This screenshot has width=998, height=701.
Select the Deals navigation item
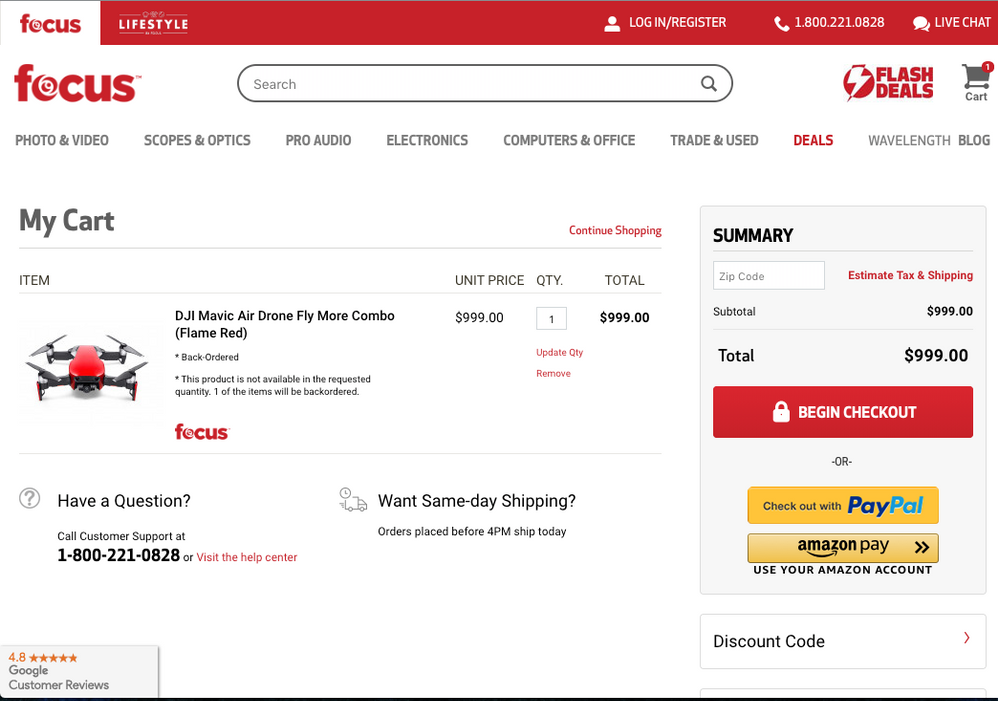point(812,140)
